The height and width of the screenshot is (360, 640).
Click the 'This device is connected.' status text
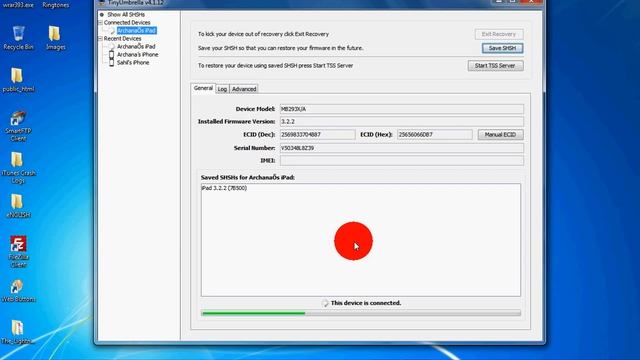point(366,303)
